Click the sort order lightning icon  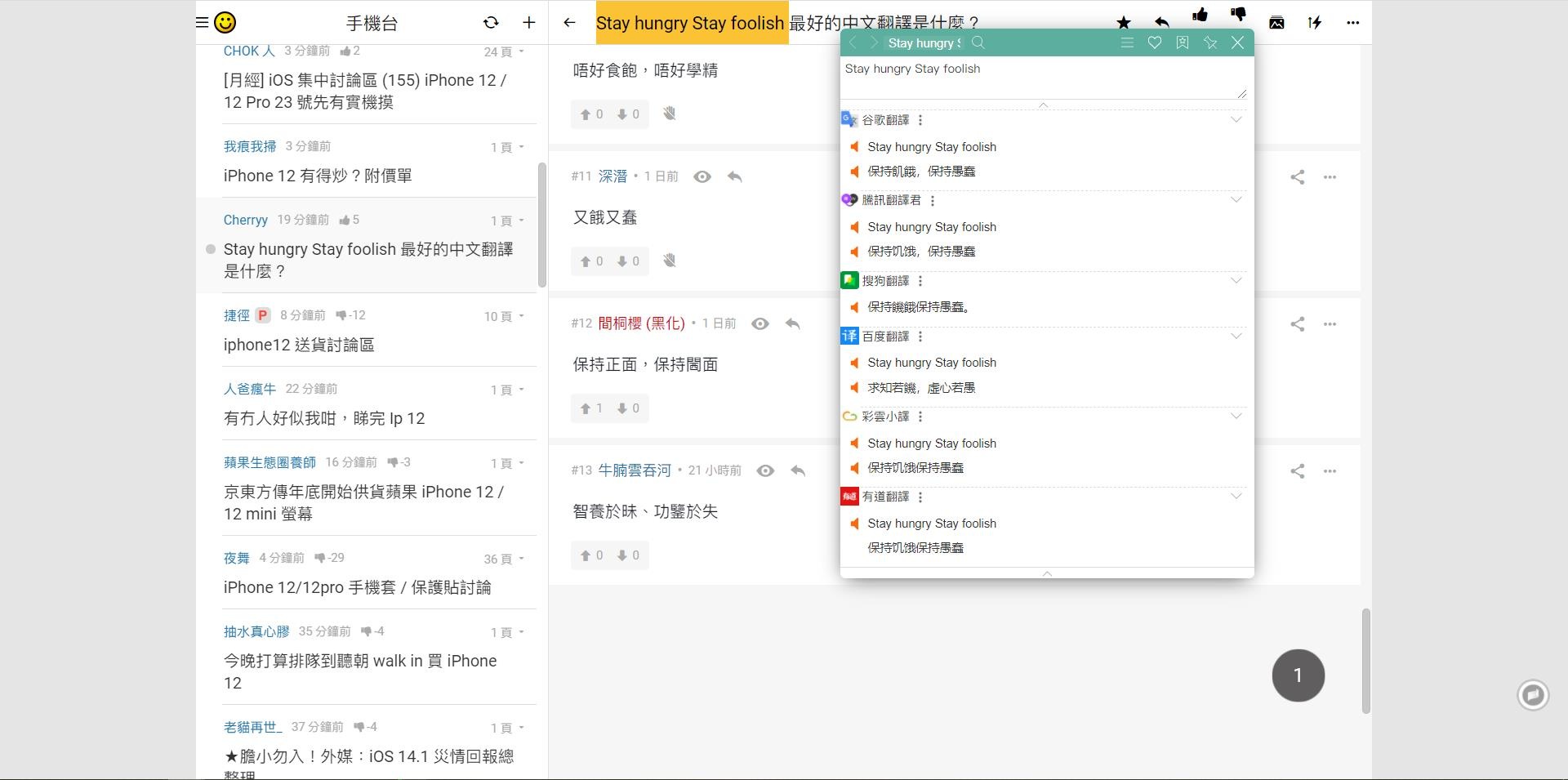[1315, 23]
